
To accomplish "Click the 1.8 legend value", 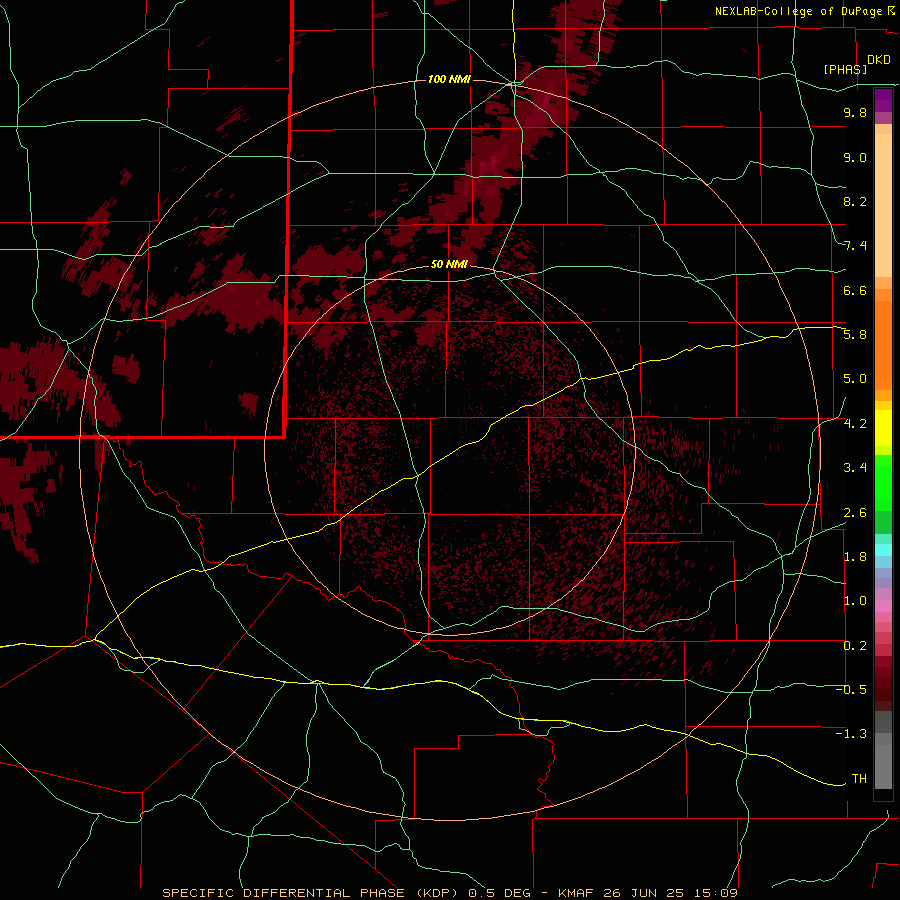I will (855, 557).
